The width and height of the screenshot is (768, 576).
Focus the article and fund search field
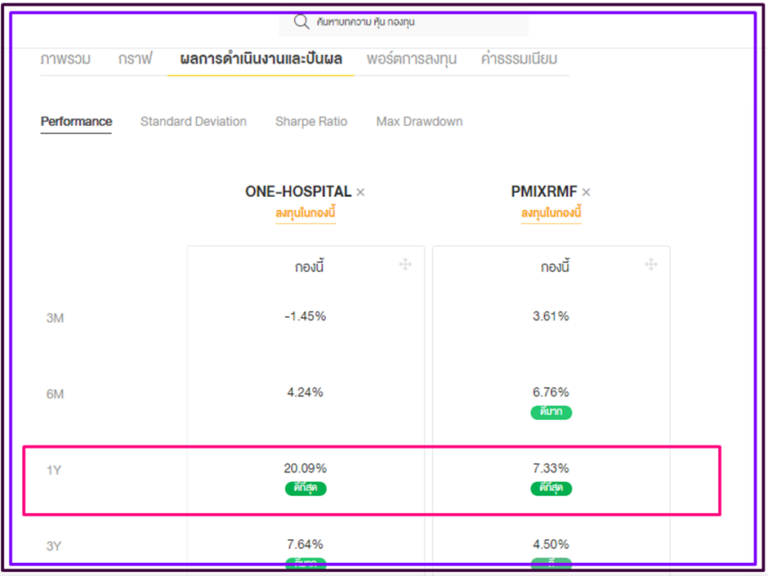click(x=404, y=24)
